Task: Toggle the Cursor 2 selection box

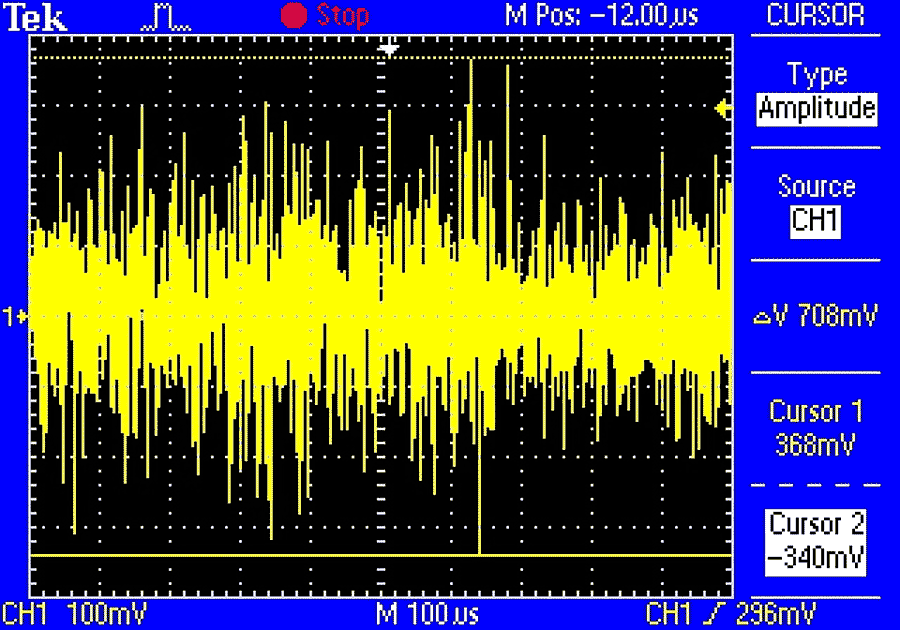Action: click(x=817, y=540)
